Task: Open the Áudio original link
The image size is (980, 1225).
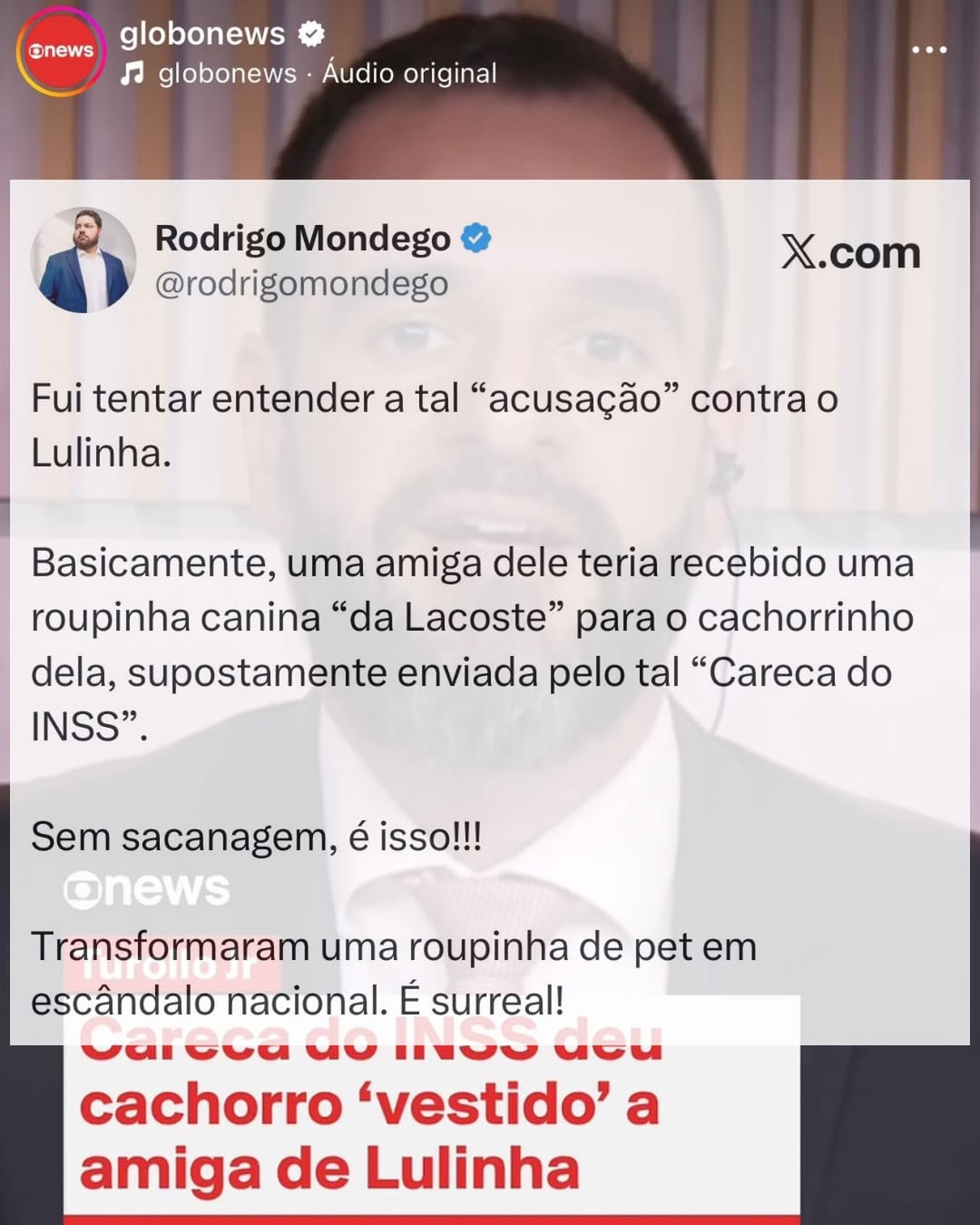Action: pyautogui.click(x=409, y=73)
